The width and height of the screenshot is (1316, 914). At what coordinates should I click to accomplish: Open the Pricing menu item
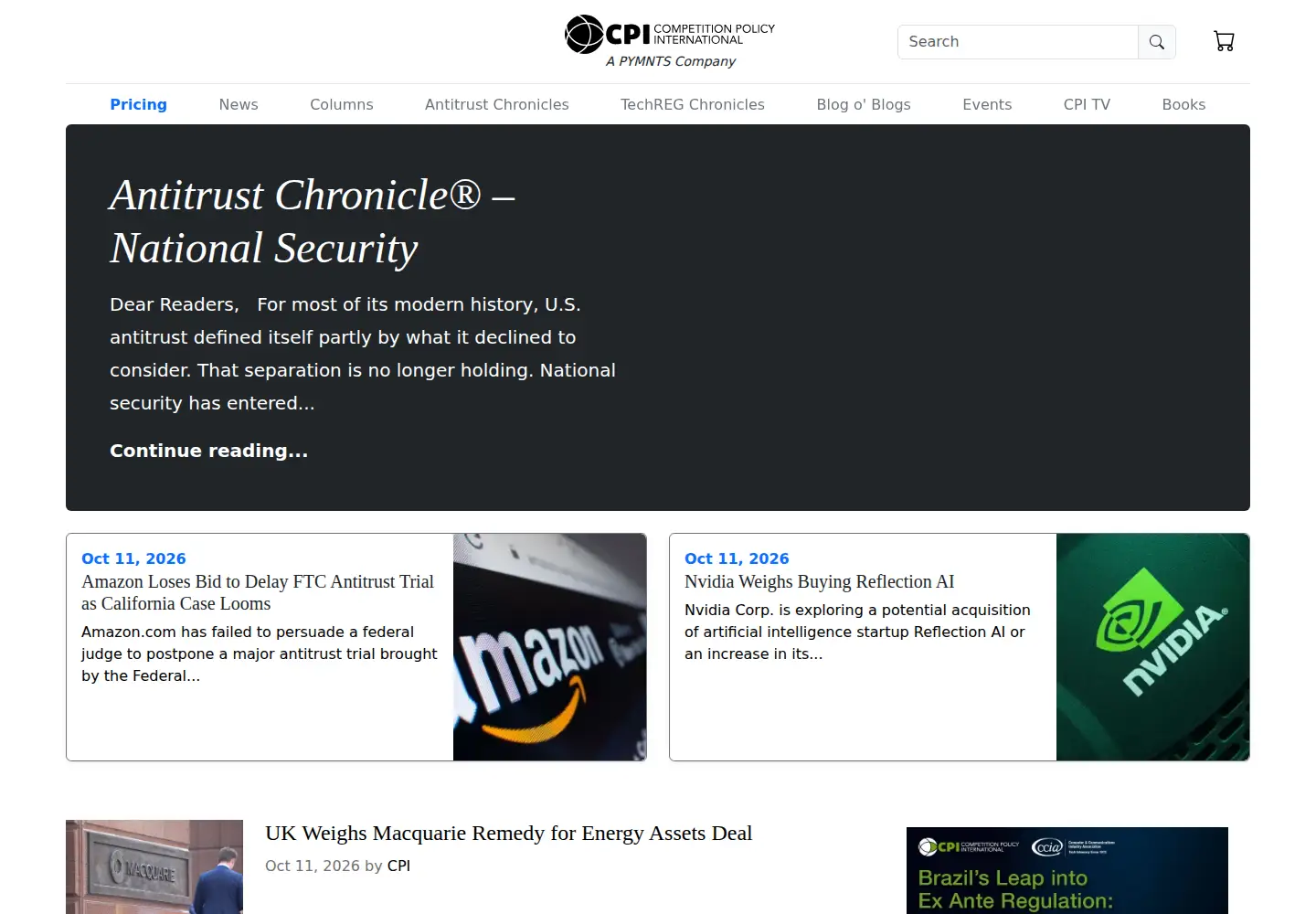pos(139,104)
